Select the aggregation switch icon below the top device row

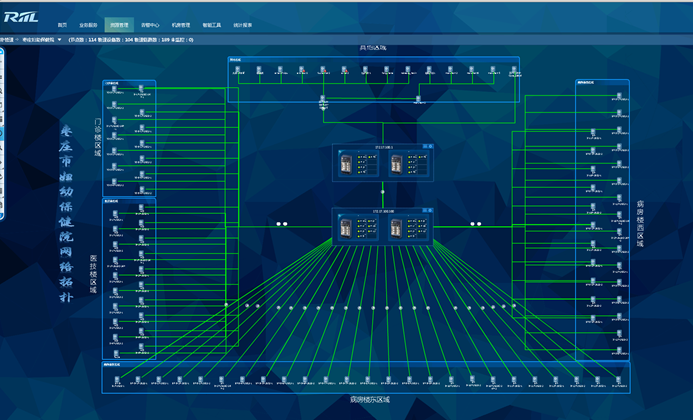pyautogui.click(x=323, y=99)
